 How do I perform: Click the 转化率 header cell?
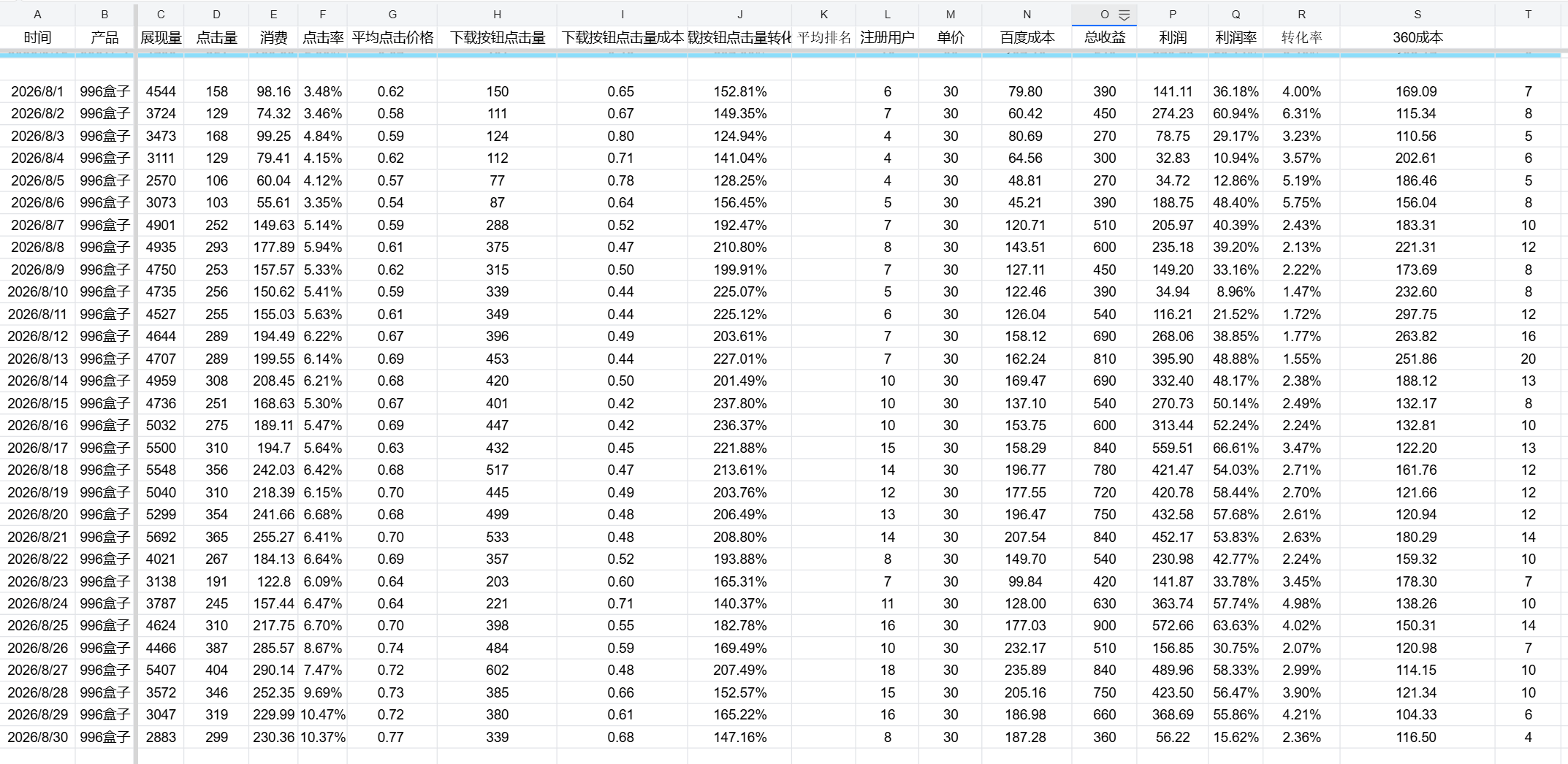tap(1301, 37)
